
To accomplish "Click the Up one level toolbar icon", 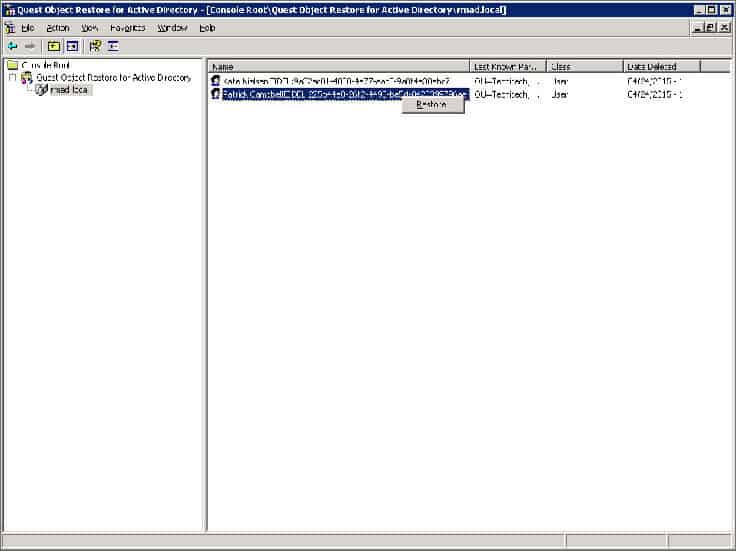I will pos(54,46).
